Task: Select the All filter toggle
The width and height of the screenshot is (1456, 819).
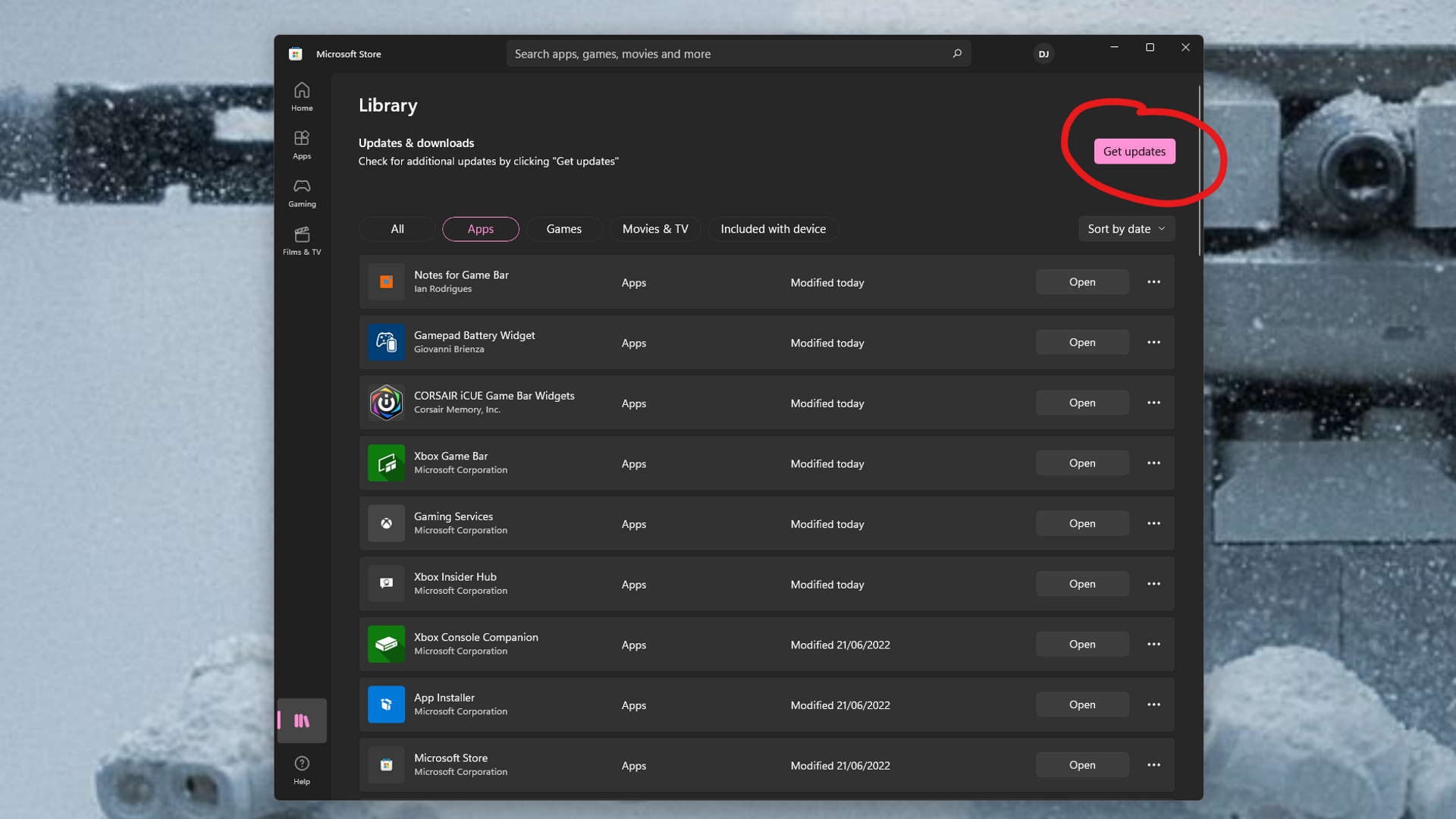Action: coord(397,228)
